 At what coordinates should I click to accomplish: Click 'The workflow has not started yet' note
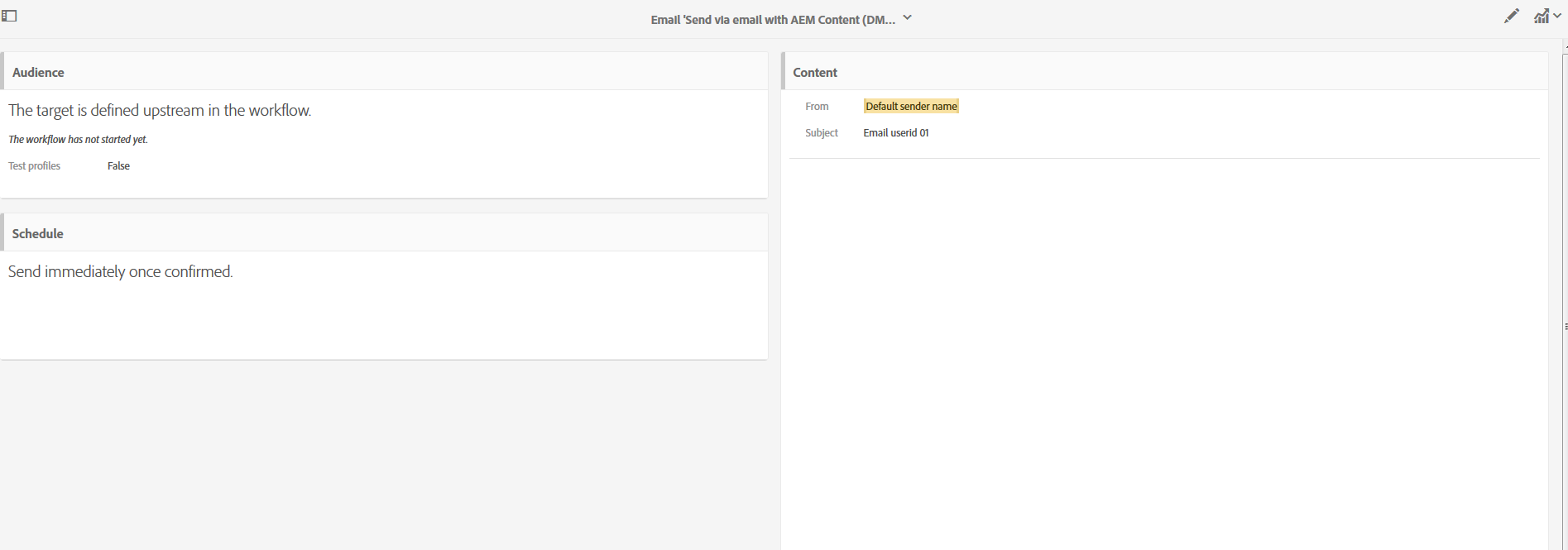tap(78, 140)
